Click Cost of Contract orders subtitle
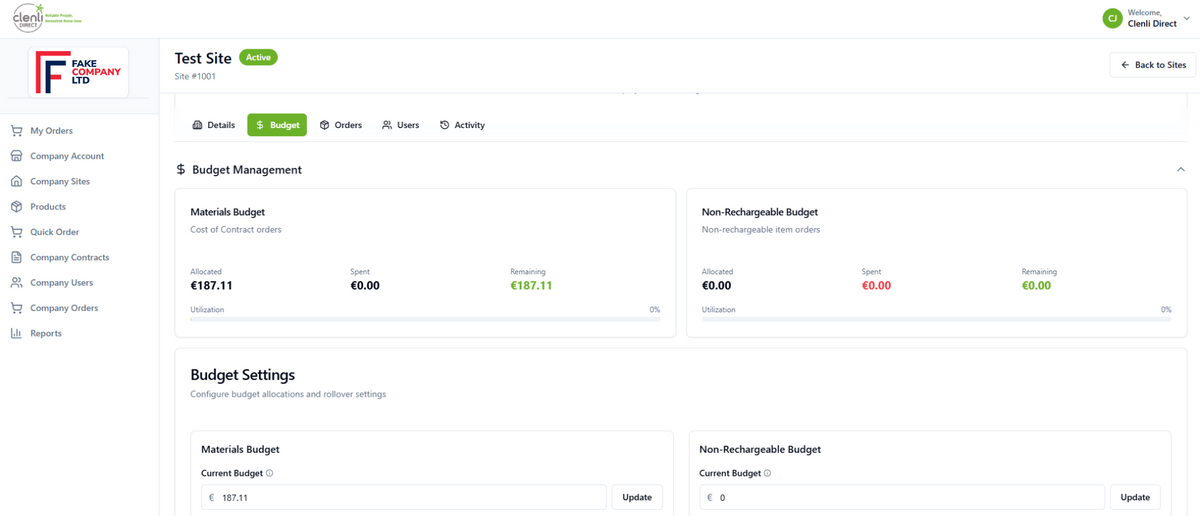Image resolution: width=1200 pixels, height=516 pixels. [x=236, y=230]
